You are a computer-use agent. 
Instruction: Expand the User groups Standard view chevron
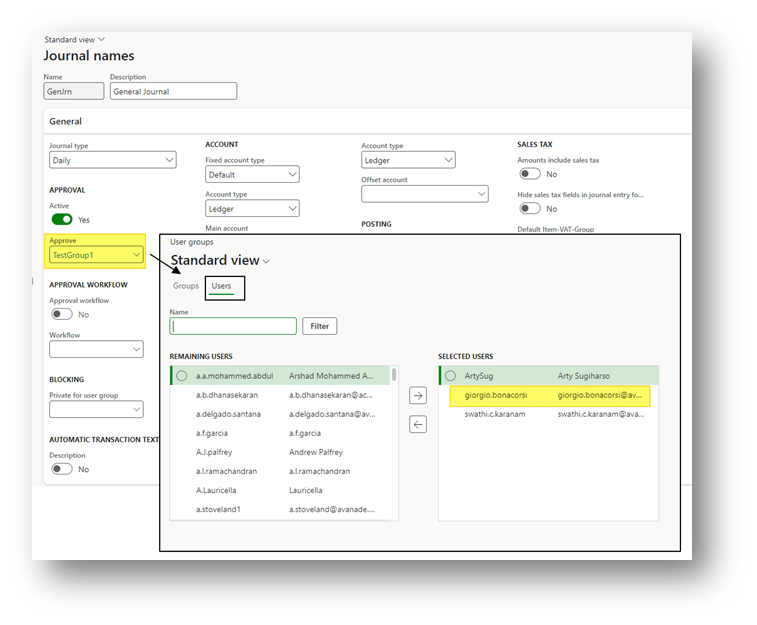click(x=267, y=261)
